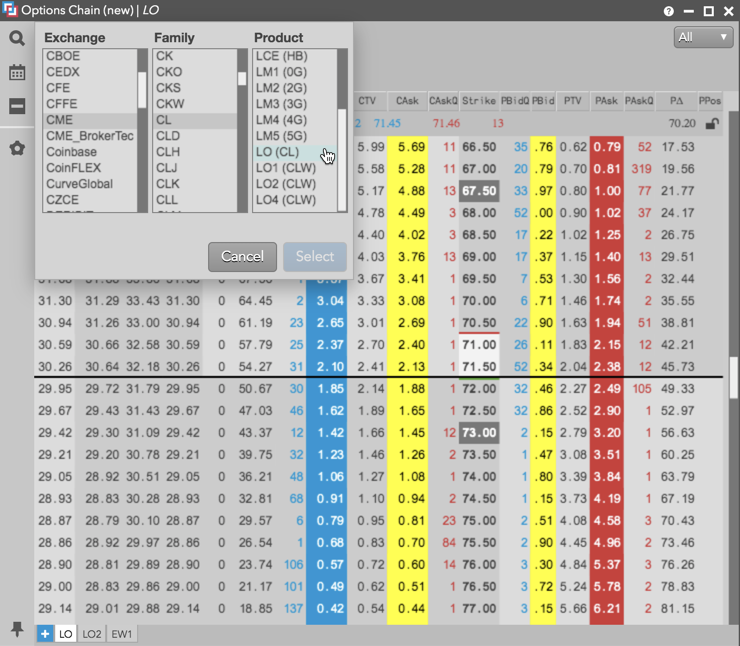
Task: Click the red PAsk cell showing 6.21
Action: pyautogui.click(x=606, y=608)
